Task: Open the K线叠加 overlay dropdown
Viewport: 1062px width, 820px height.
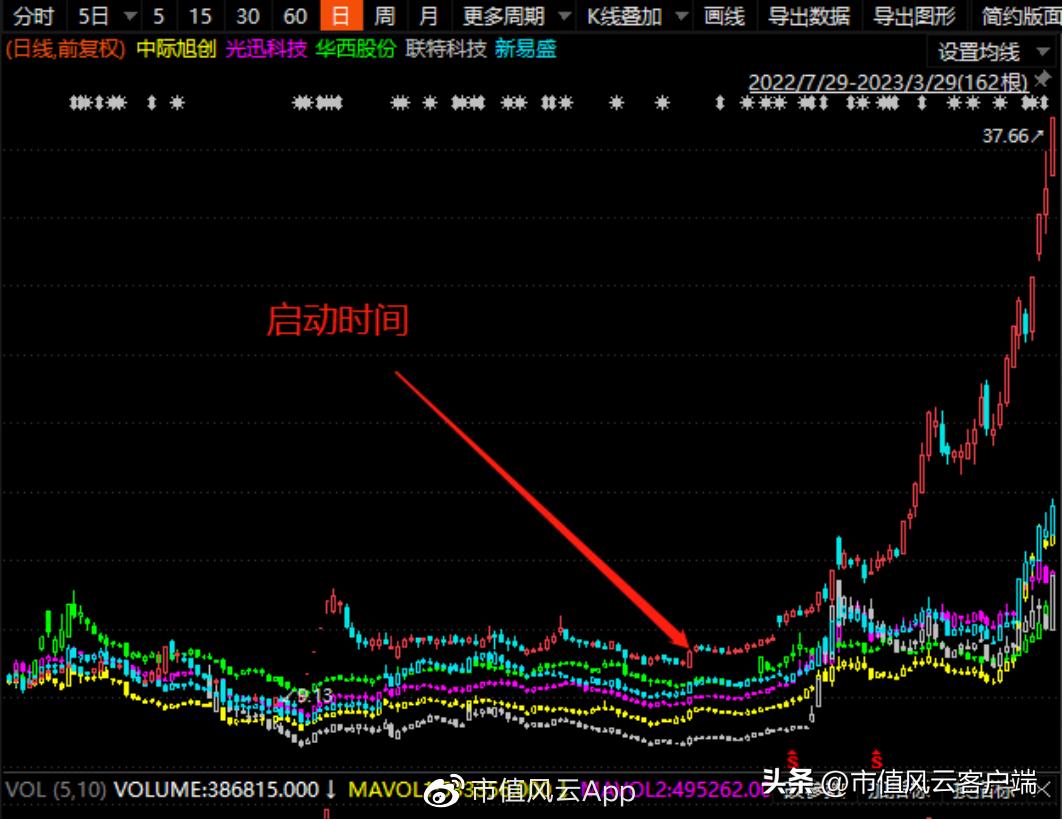Action: click(x=625, y=16)
